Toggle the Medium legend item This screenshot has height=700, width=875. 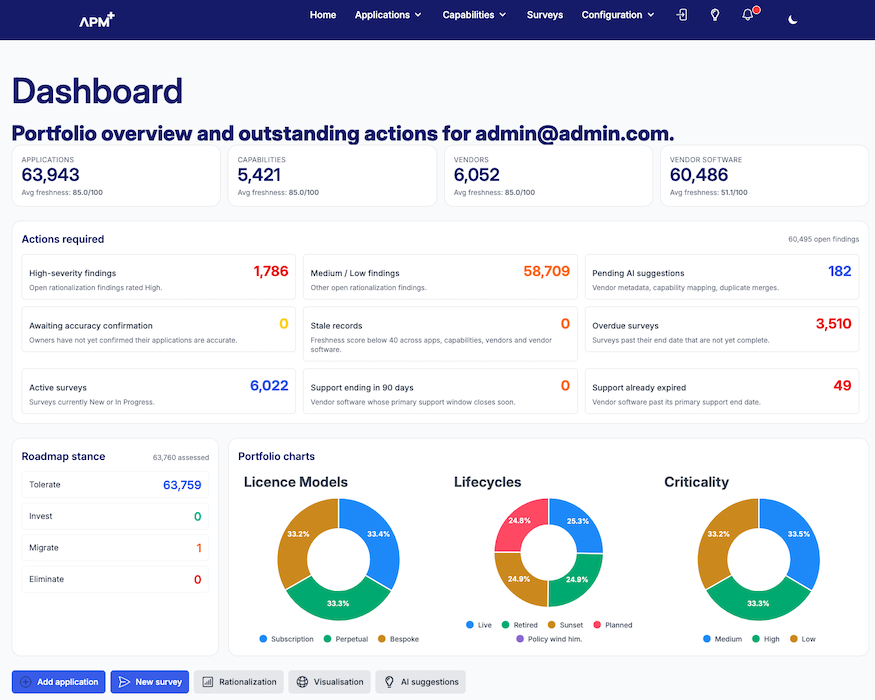pyautogui.click(x=722, y=639)
